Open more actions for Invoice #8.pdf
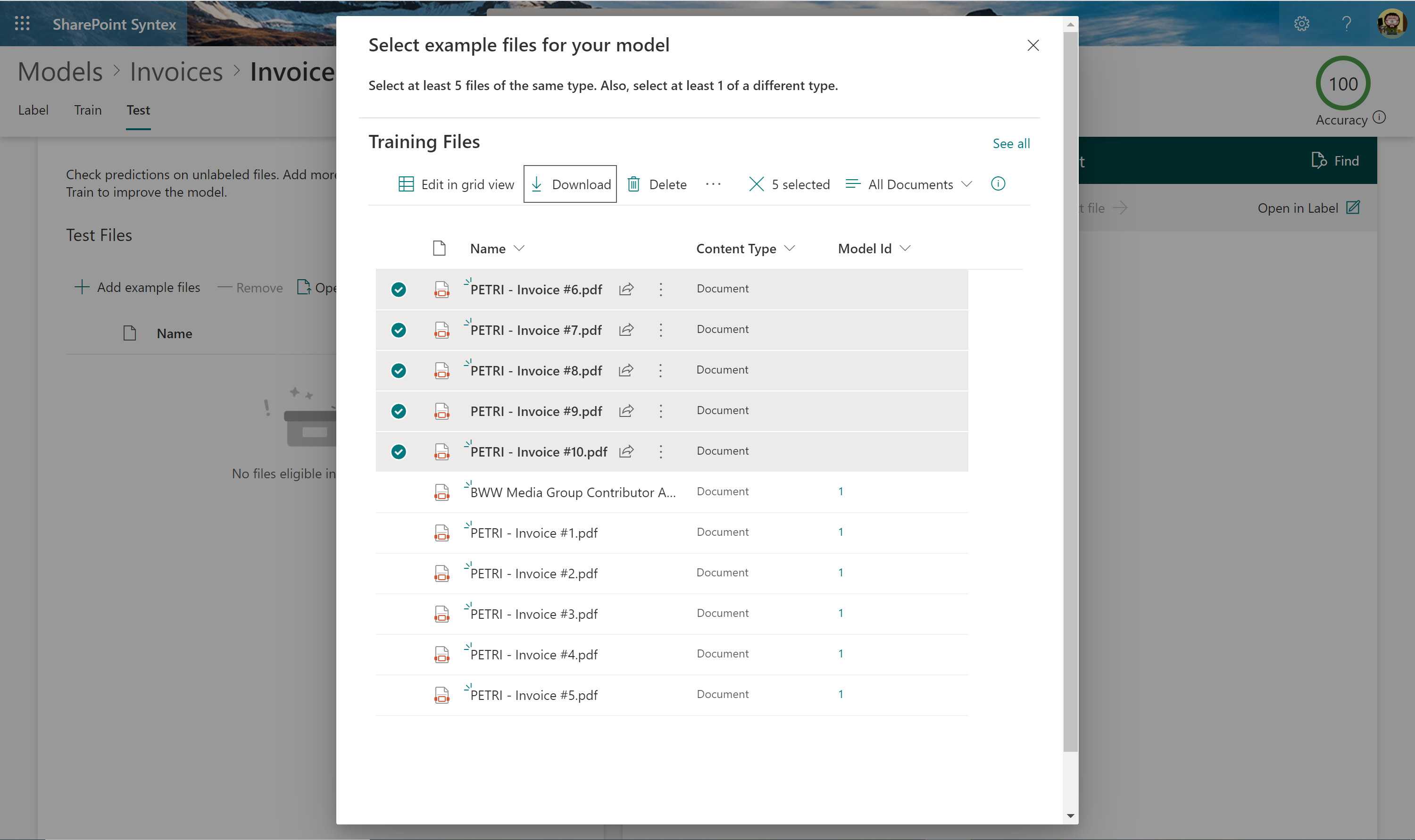1415x840 pixels. 660,371
